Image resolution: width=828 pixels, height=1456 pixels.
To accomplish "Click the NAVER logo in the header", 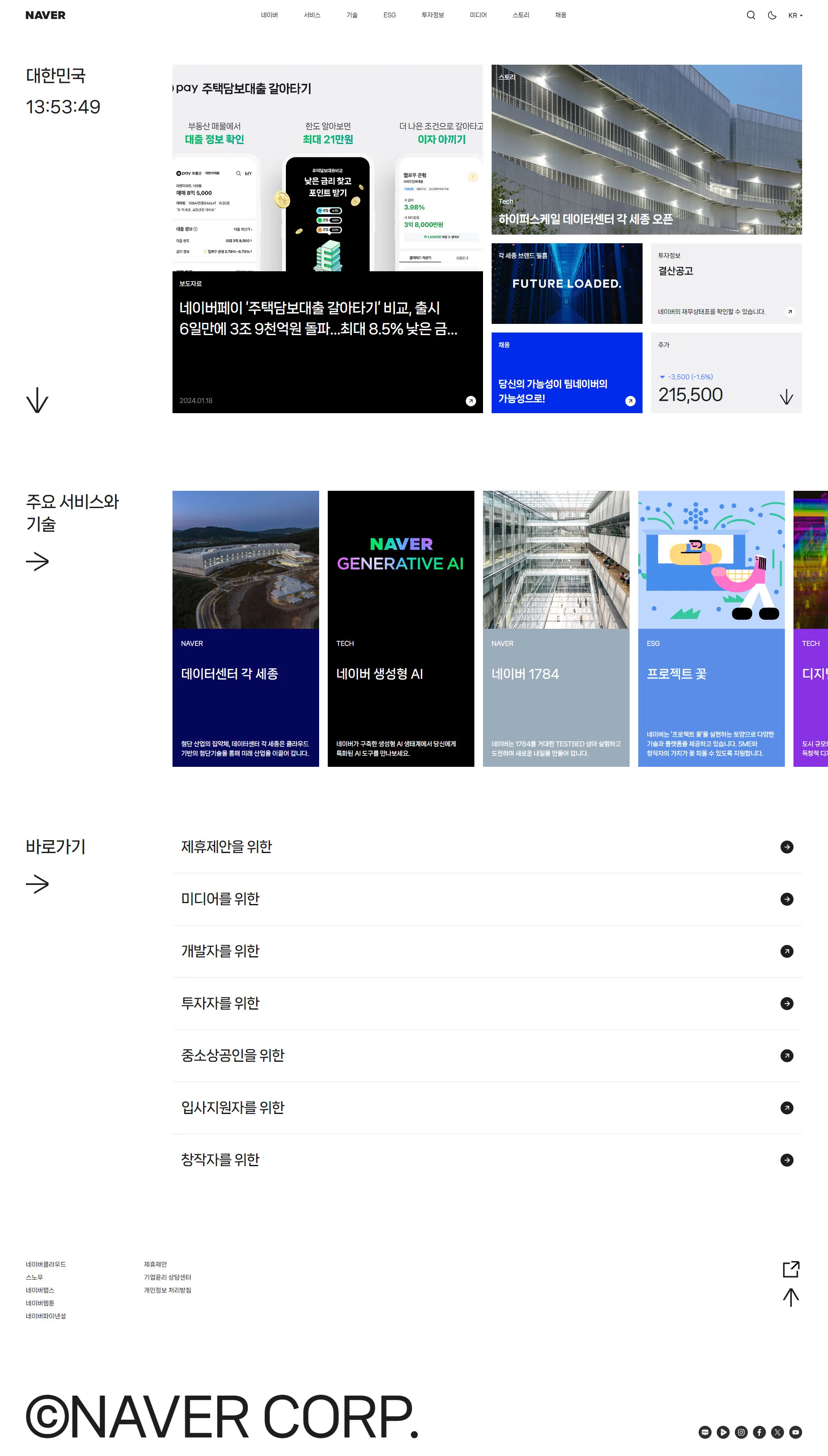I will (x=45, y=16).
